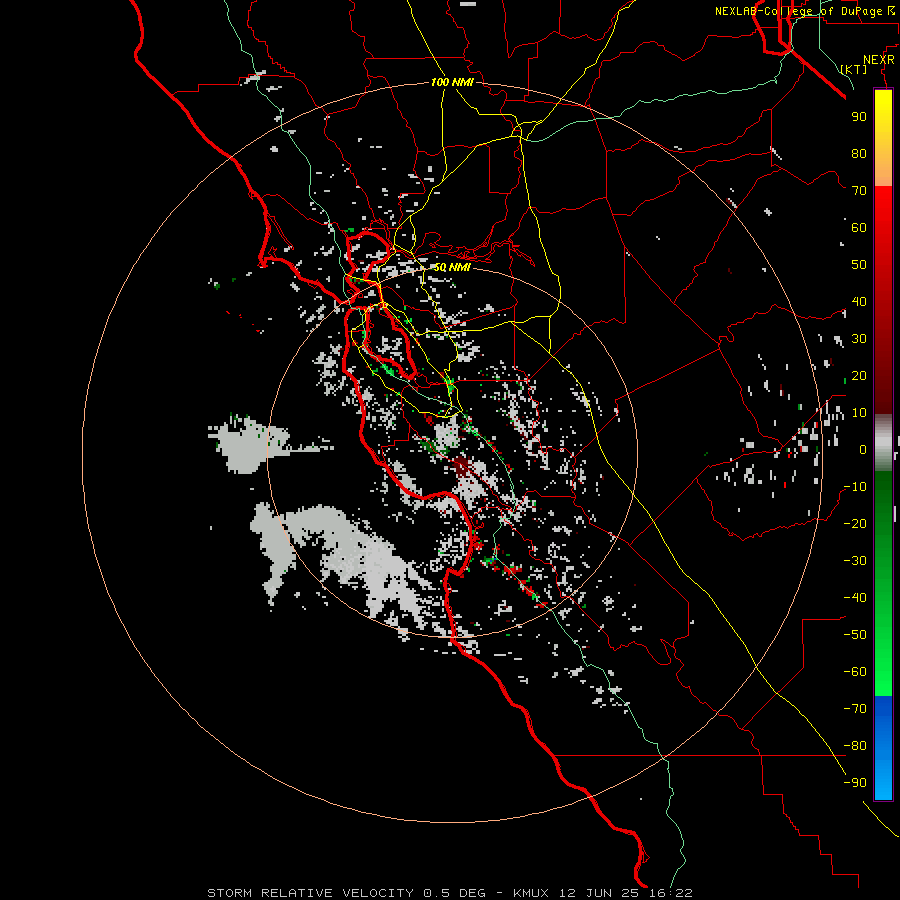Click the -90 value on velocity scale
The height and width of the screenshot is (900, 900).
[855, 783]
